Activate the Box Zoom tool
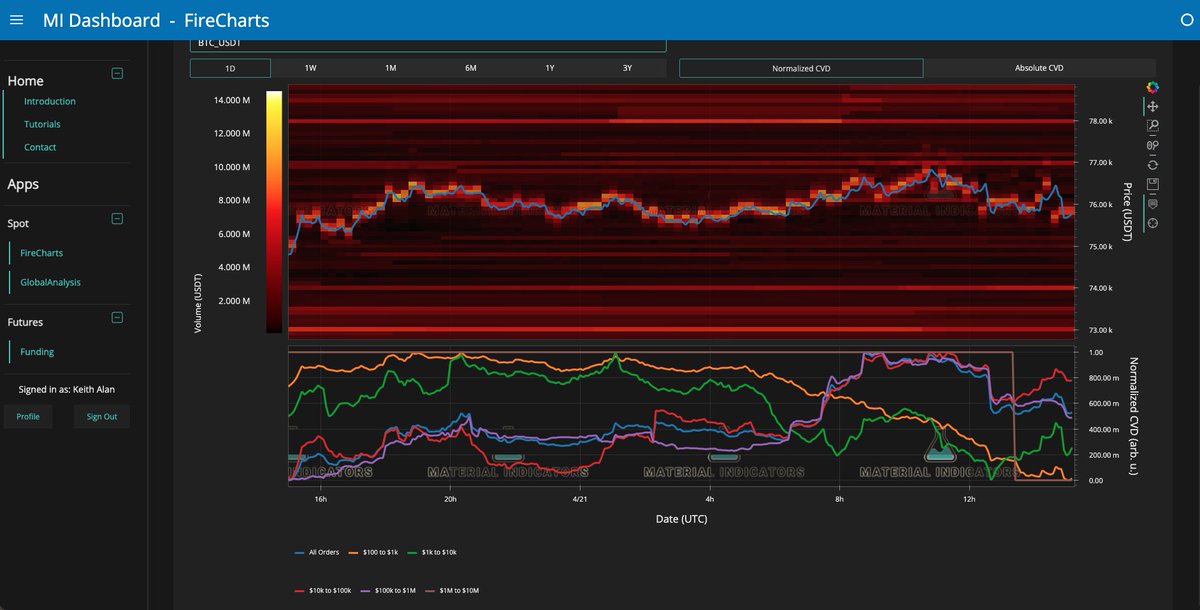1200x610 pixels. click(x=1152, y=126)
